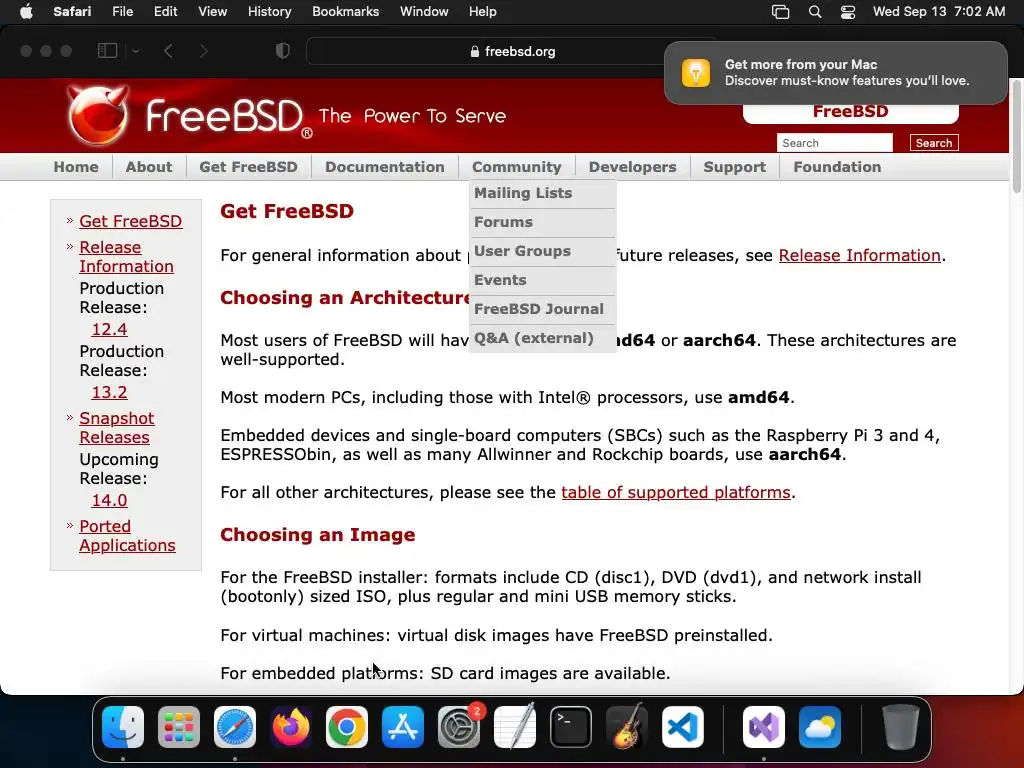Open sidebar Release Information link
Image resolution: width=1024 pixels, height=768 pixels.
coord(126,257)
